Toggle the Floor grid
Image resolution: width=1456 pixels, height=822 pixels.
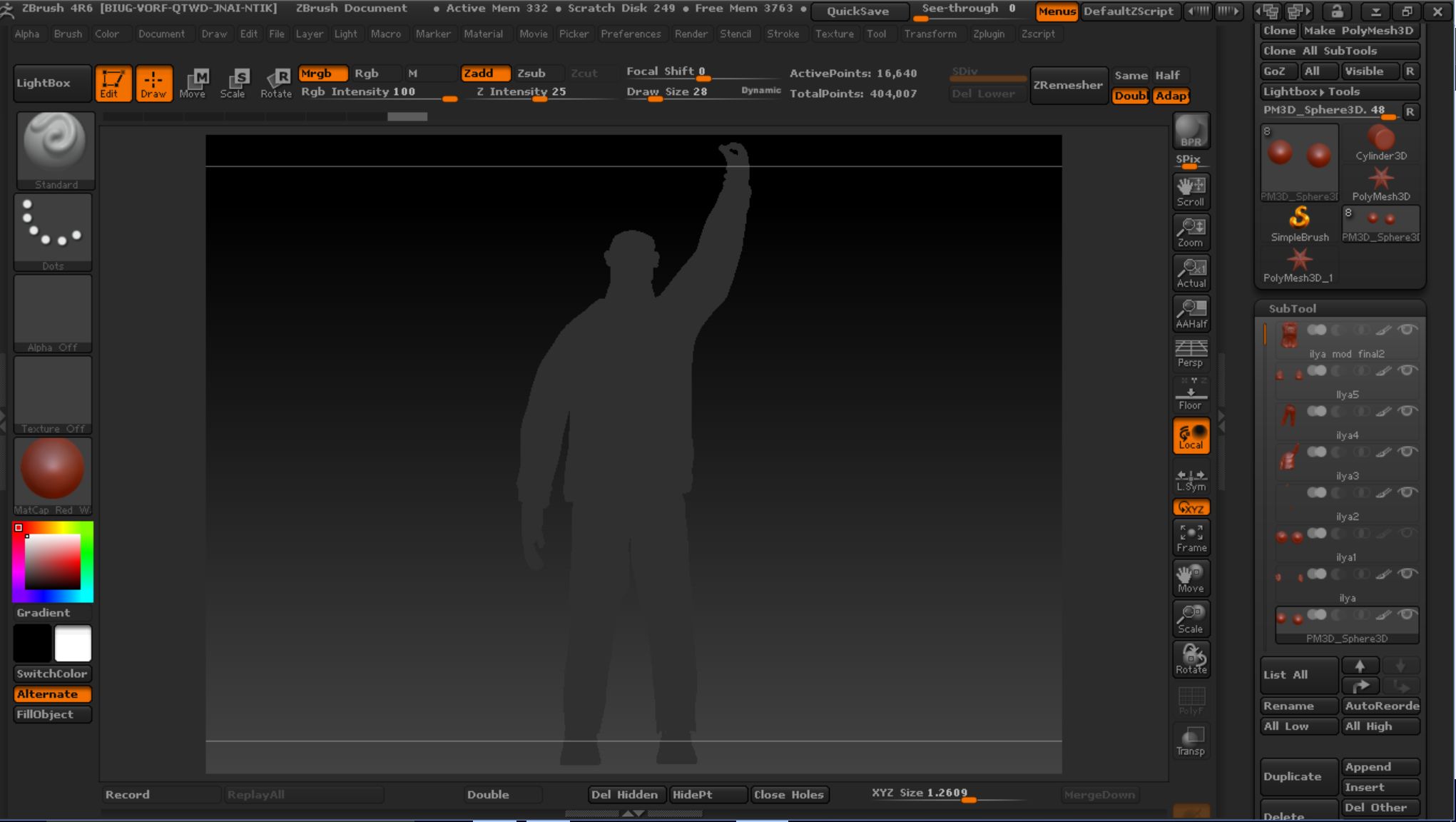pos(1191,394)
